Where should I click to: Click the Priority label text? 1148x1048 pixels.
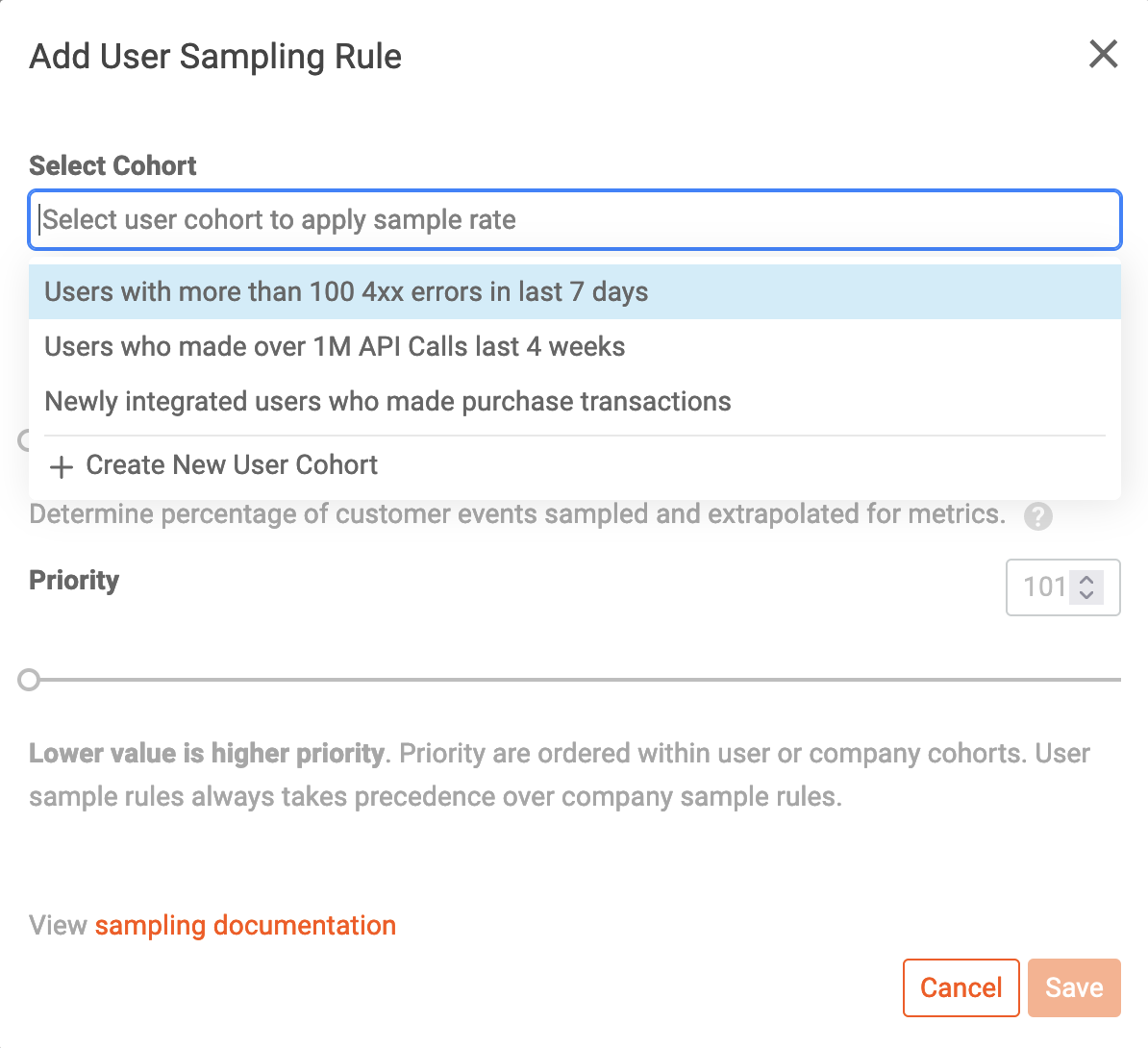click(73, 580)
